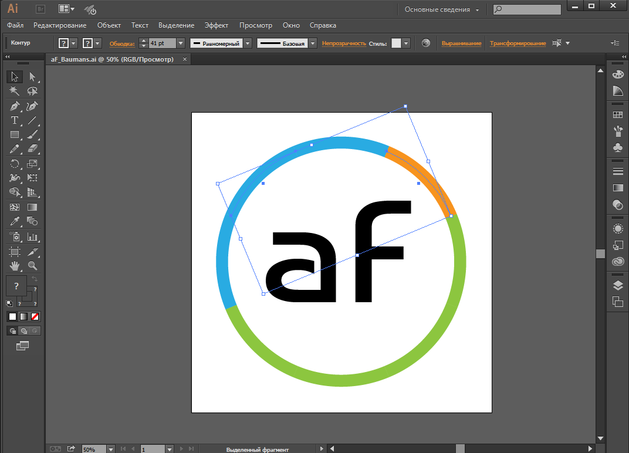Screen dimensions: 629x453
Task: Swap fill and stroke arrows
Action: (34, 279)
